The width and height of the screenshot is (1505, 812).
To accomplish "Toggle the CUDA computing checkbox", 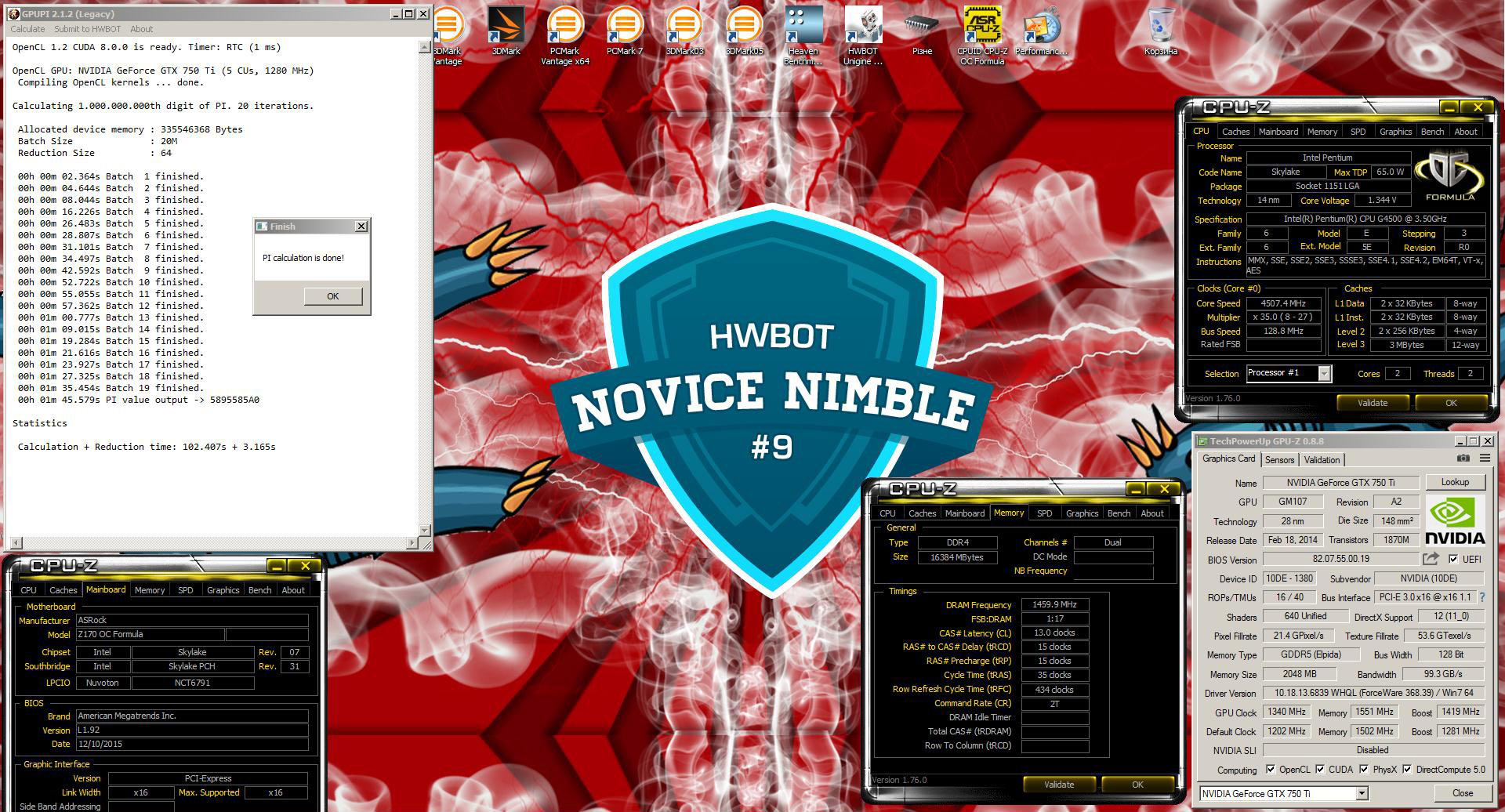I will pos(1320,770).
